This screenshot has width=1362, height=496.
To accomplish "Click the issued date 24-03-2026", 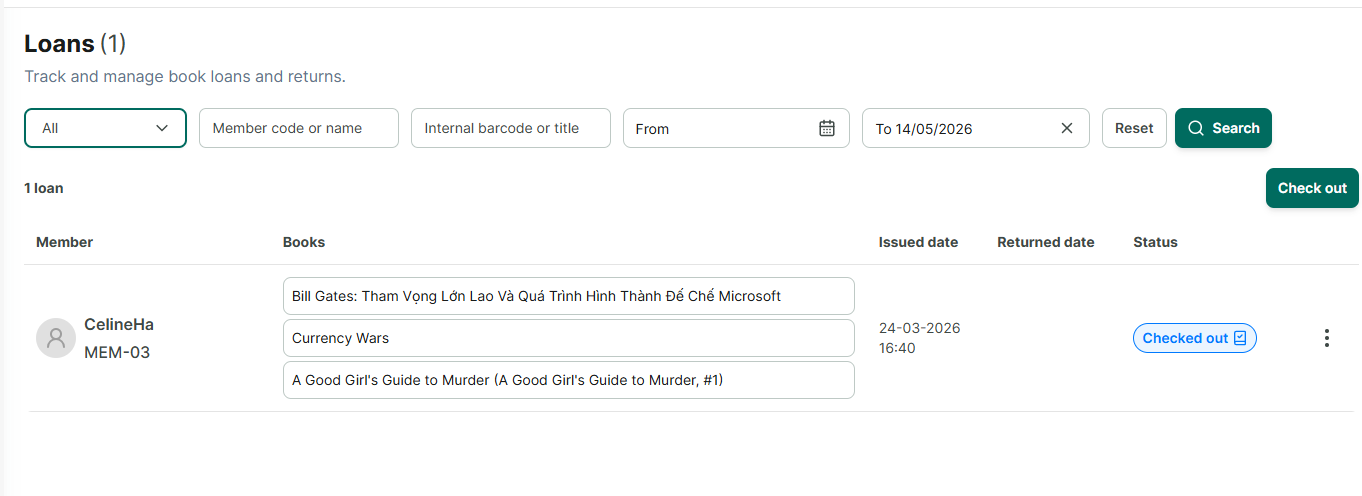I will click(919, 328).
